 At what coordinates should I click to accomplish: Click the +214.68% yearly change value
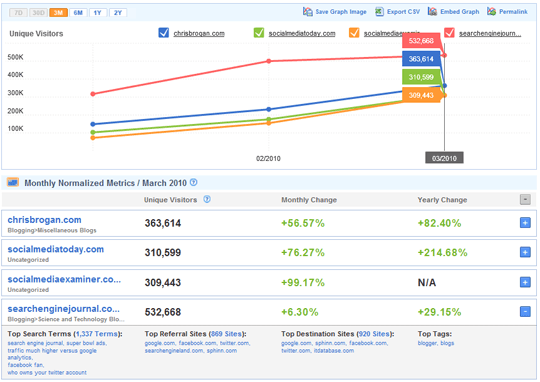coord(443,252)
